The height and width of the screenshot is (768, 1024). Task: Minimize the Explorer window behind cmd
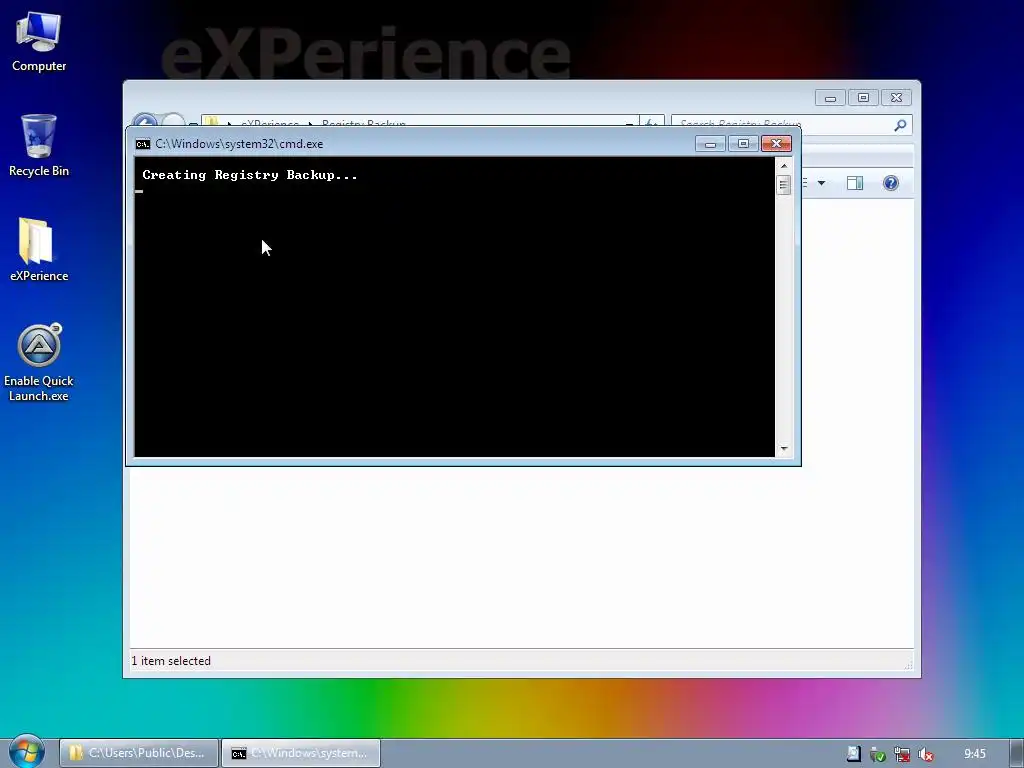click(830, 98)
